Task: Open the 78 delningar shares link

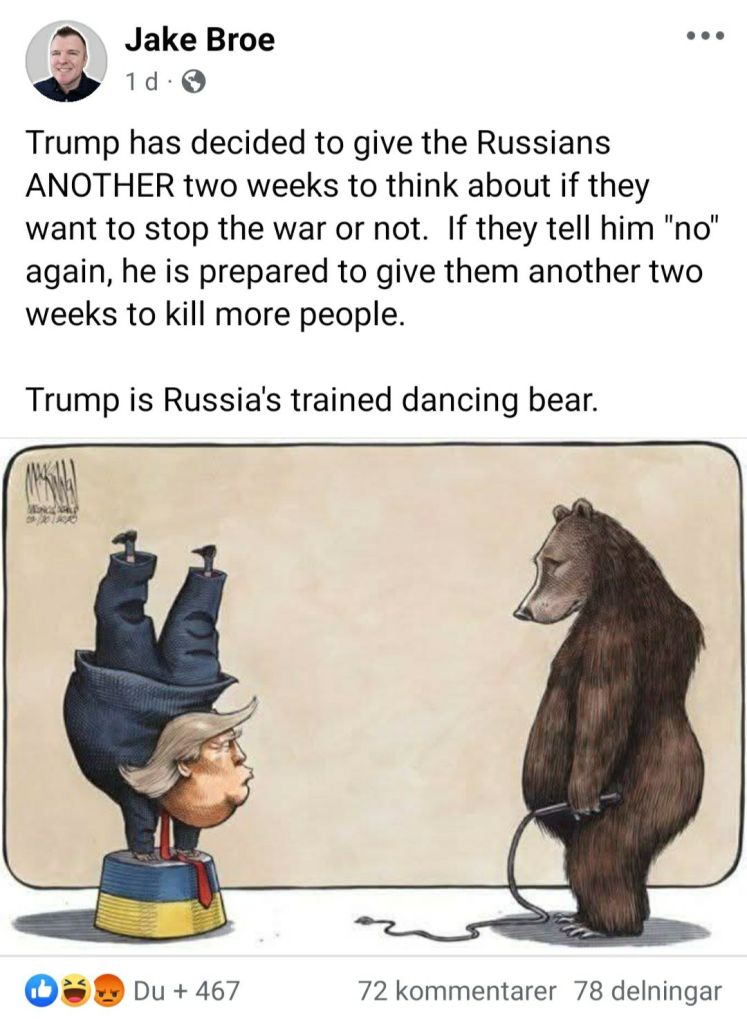Action: tap(648, 991)
